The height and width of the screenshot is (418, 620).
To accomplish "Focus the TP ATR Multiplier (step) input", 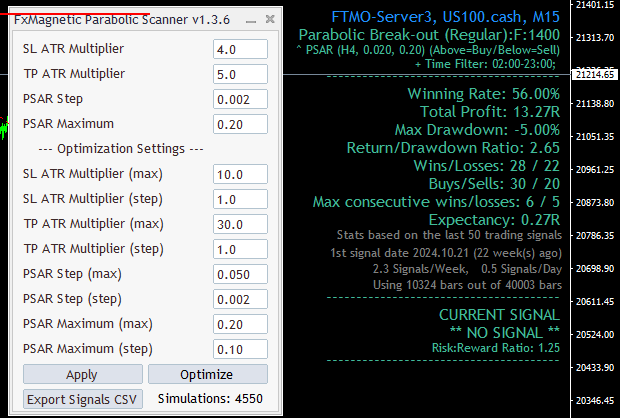I will [240, 249].
